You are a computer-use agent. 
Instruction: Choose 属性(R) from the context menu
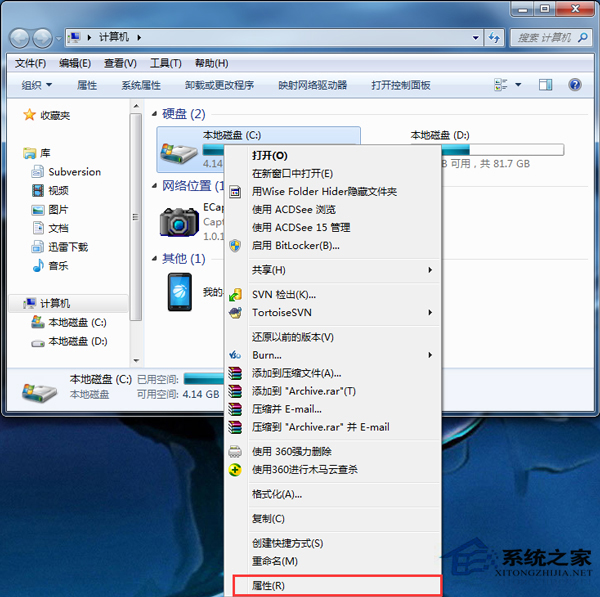pyautogui.click(x=337, y=586)
